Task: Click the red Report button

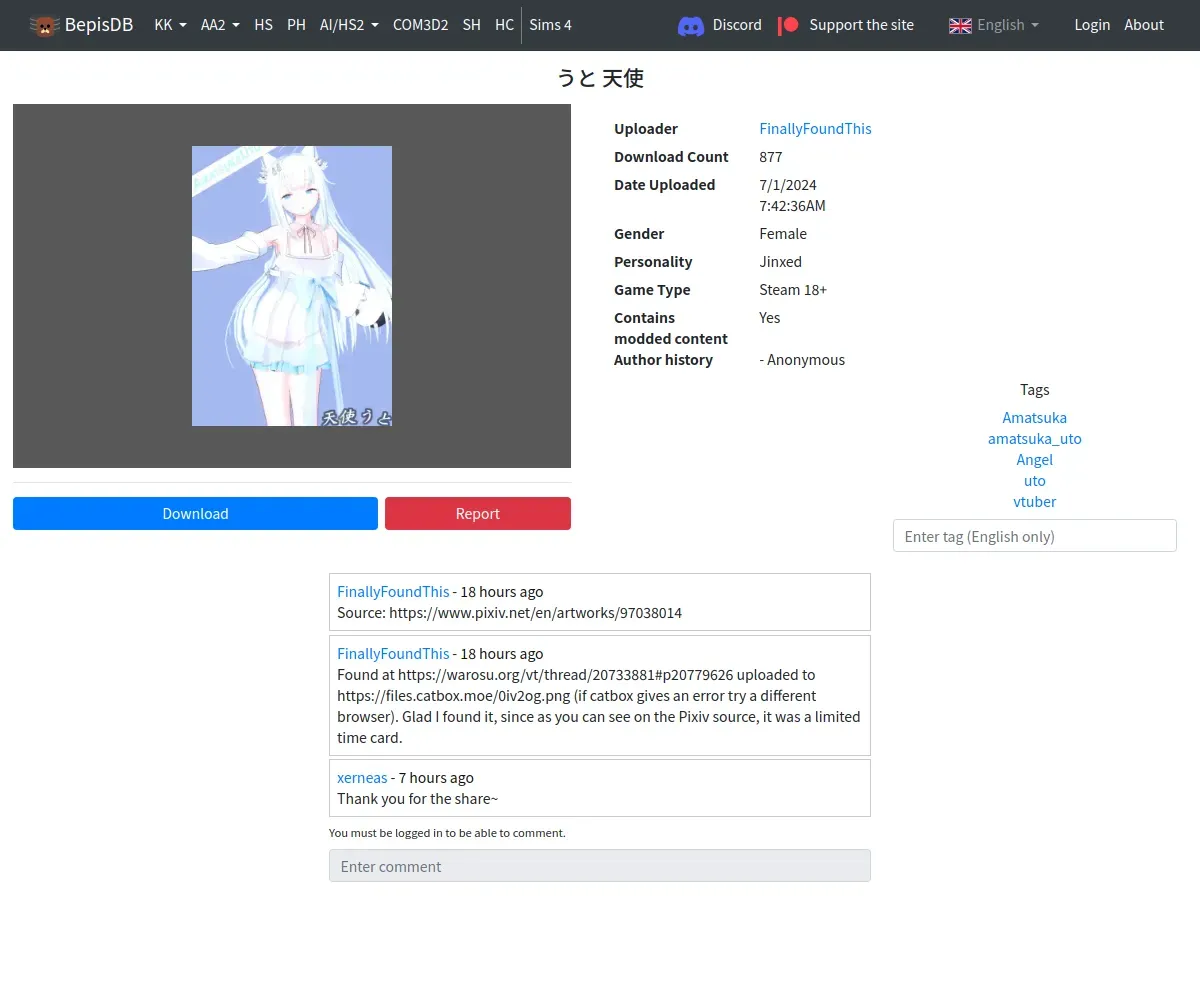Action: point(478,513)
